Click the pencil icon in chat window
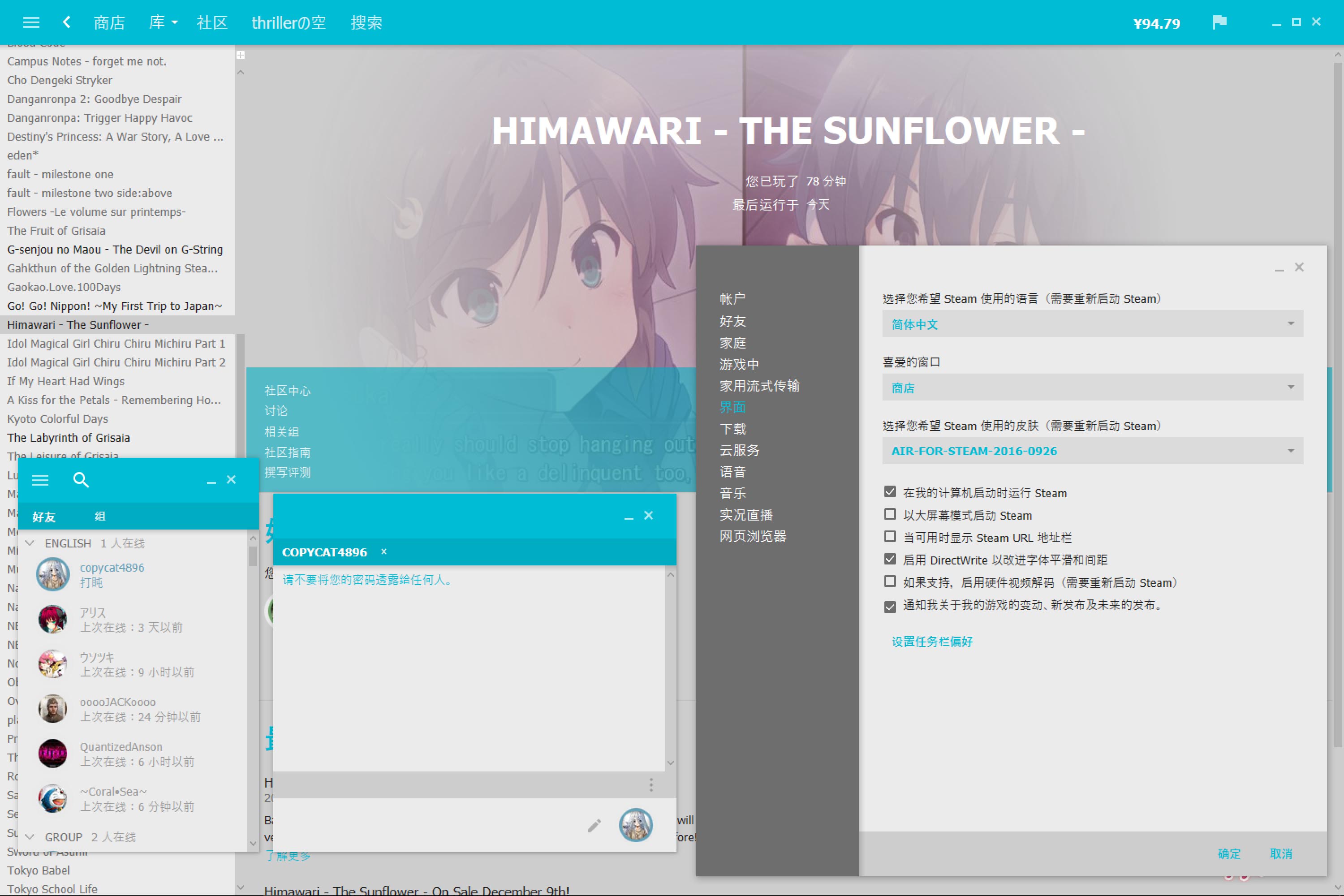This screenshot has height=896, width=1344. [x=594, y=825]
